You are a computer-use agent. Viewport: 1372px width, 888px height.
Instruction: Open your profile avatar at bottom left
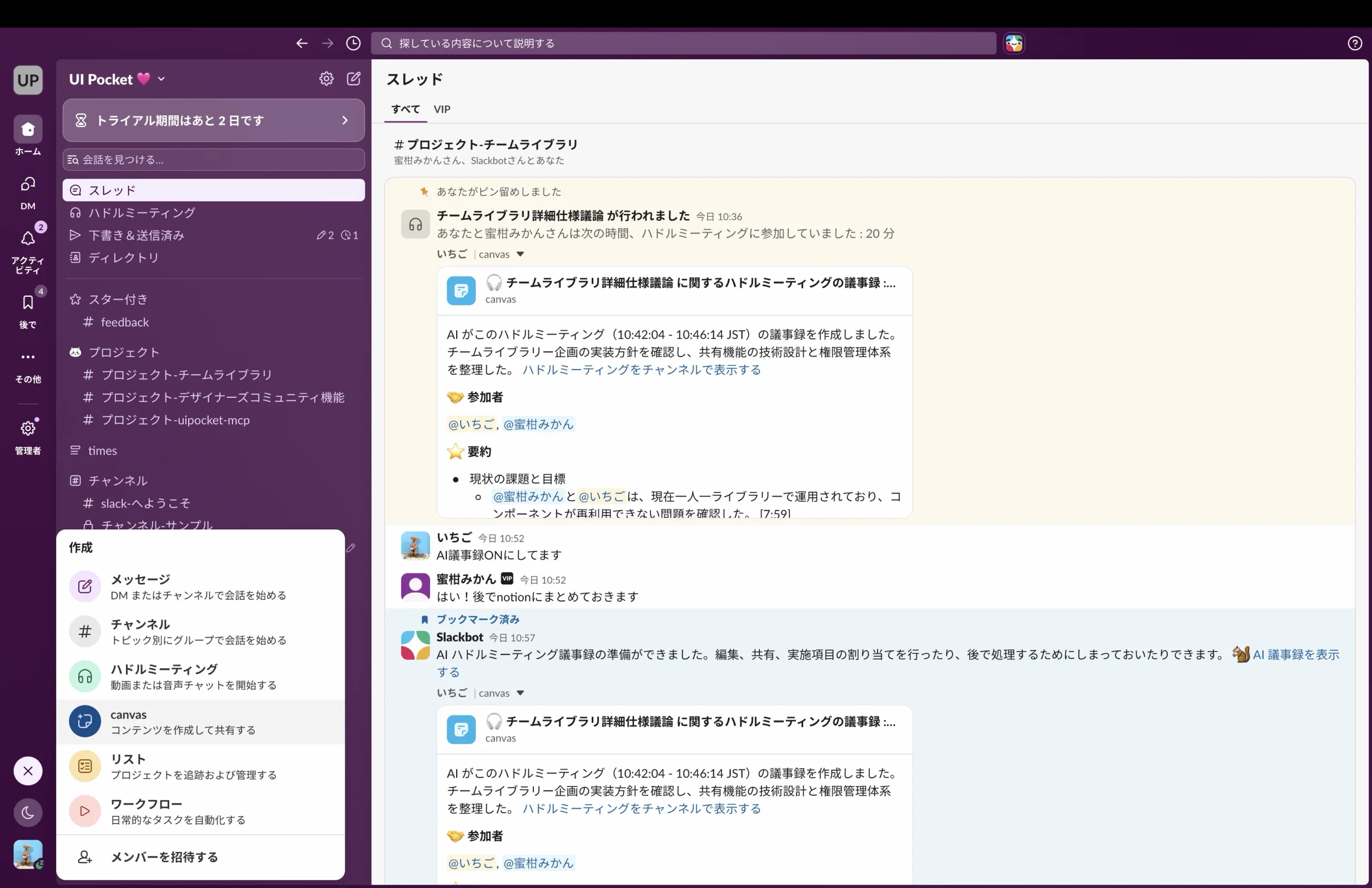[28, 854]
